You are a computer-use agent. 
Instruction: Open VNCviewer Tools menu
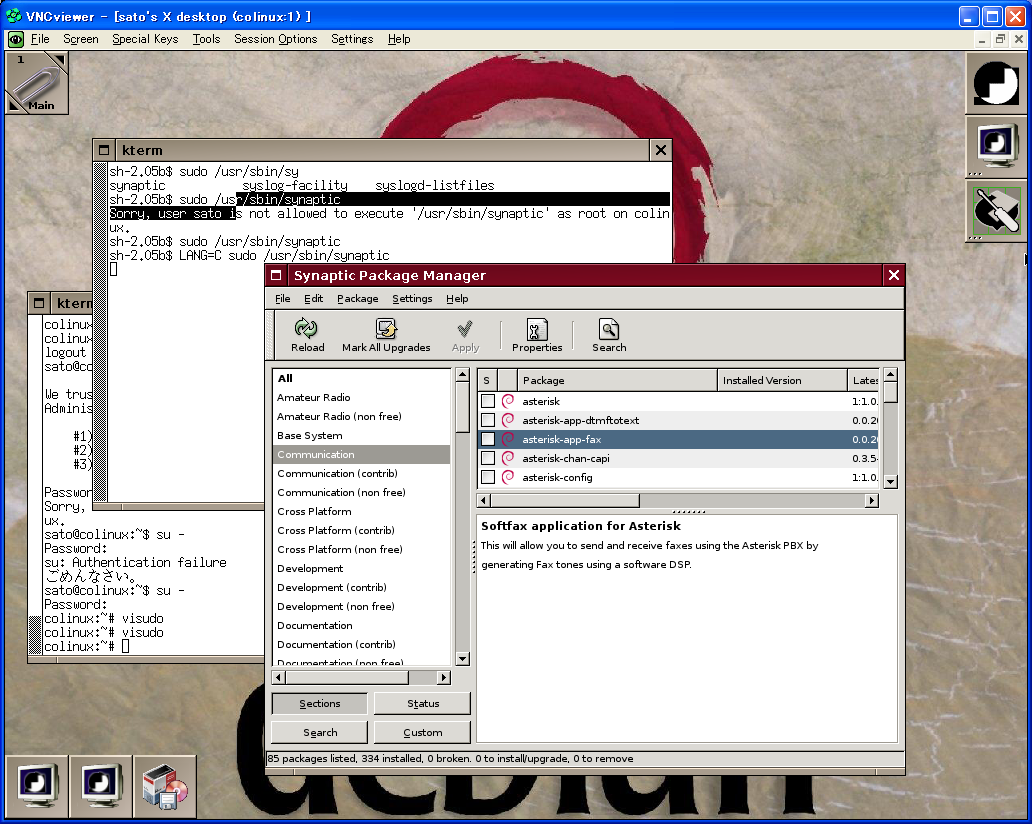(x=206, y=39)
